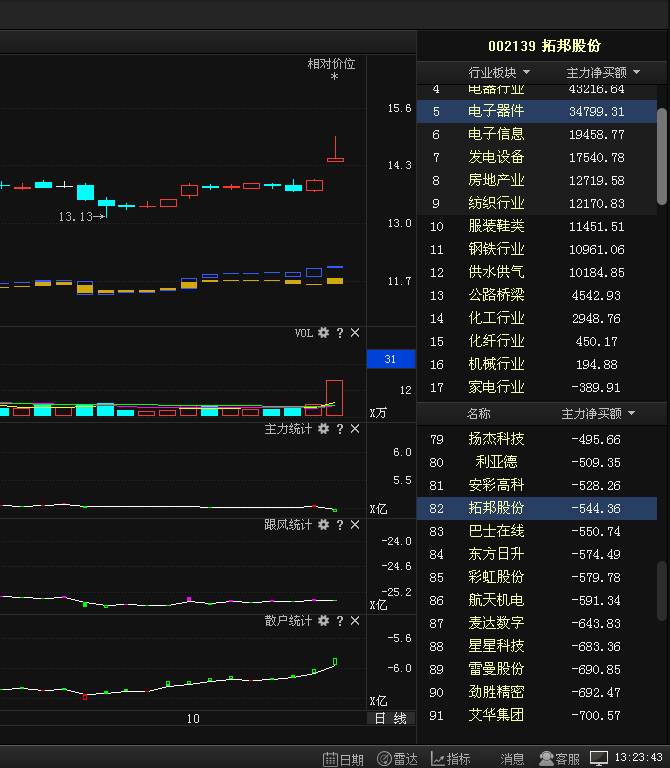The width and height of the screenshot is (670, 768).
Task: Select sector row 钢铁行业
Action: click(x=537, y=249)
